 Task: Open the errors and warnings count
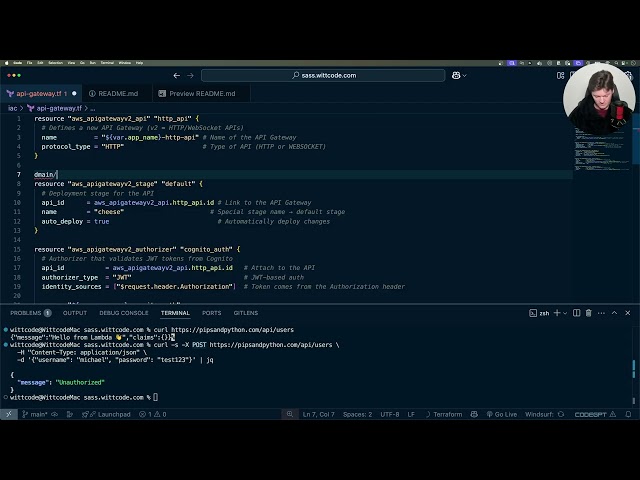pyautogui.click(x=153, y=414)
